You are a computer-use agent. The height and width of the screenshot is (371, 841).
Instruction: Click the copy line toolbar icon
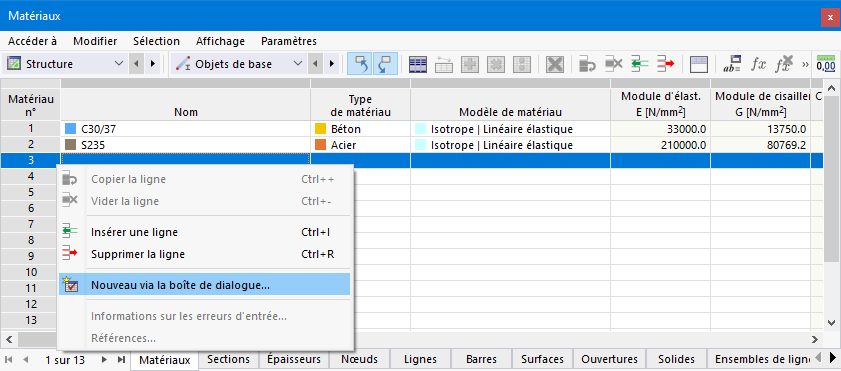click(587, 64)
